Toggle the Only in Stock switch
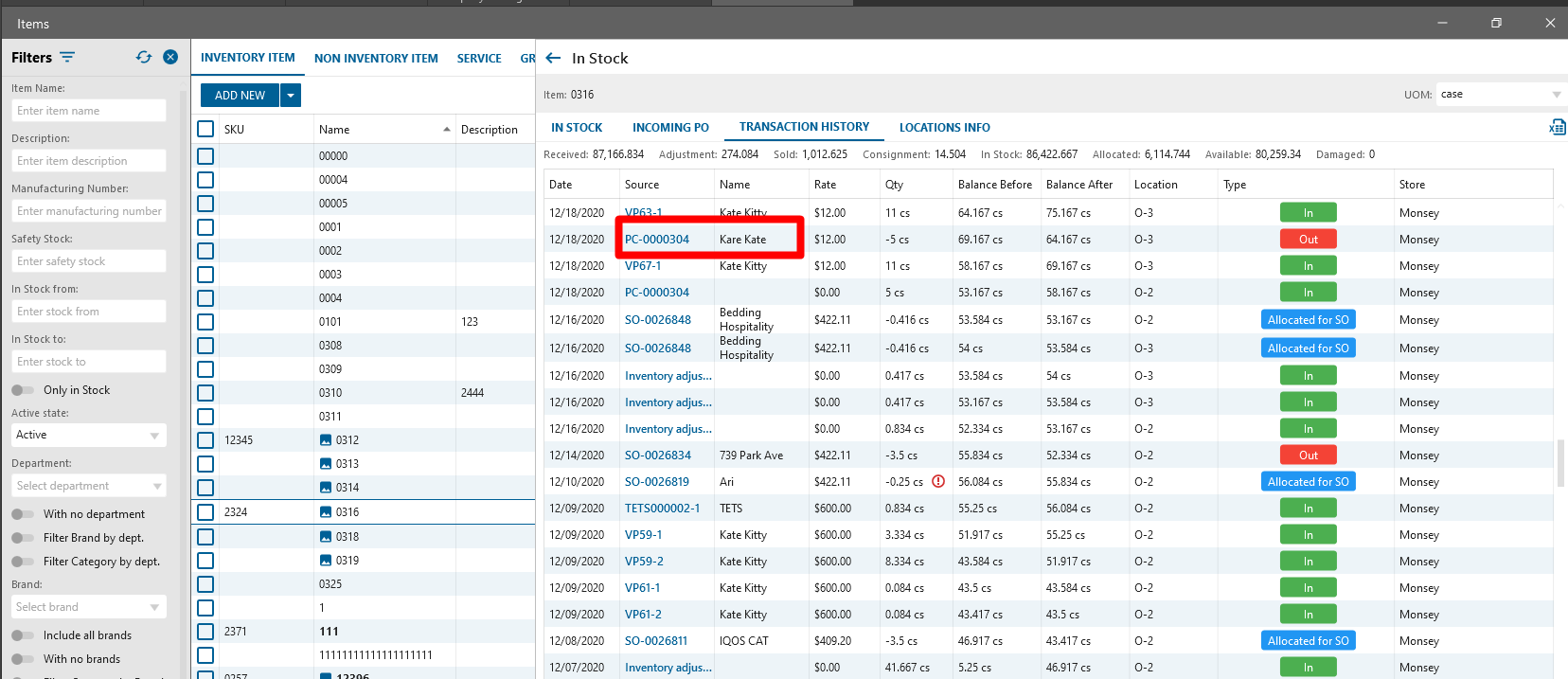The height and width of the screenshot is (679, 1568). coord(23,390)
